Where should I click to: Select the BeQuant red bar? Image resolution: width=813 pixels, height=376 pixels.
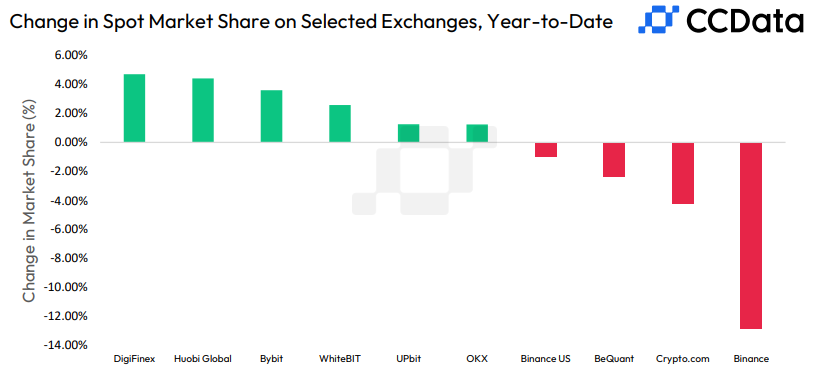tap(614, 160)
